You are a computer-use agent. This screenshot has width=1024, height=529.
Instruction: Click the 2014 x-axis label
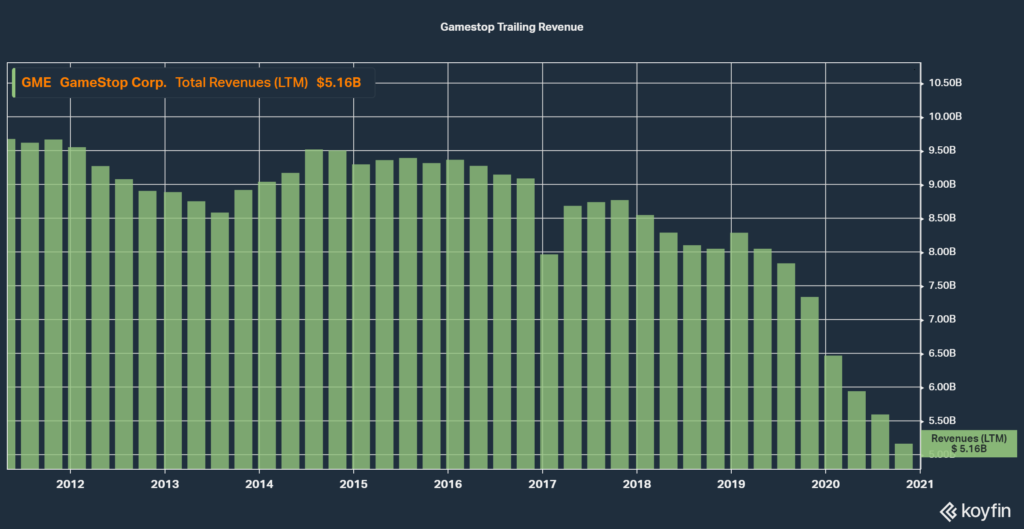click(x=259, y=484)
